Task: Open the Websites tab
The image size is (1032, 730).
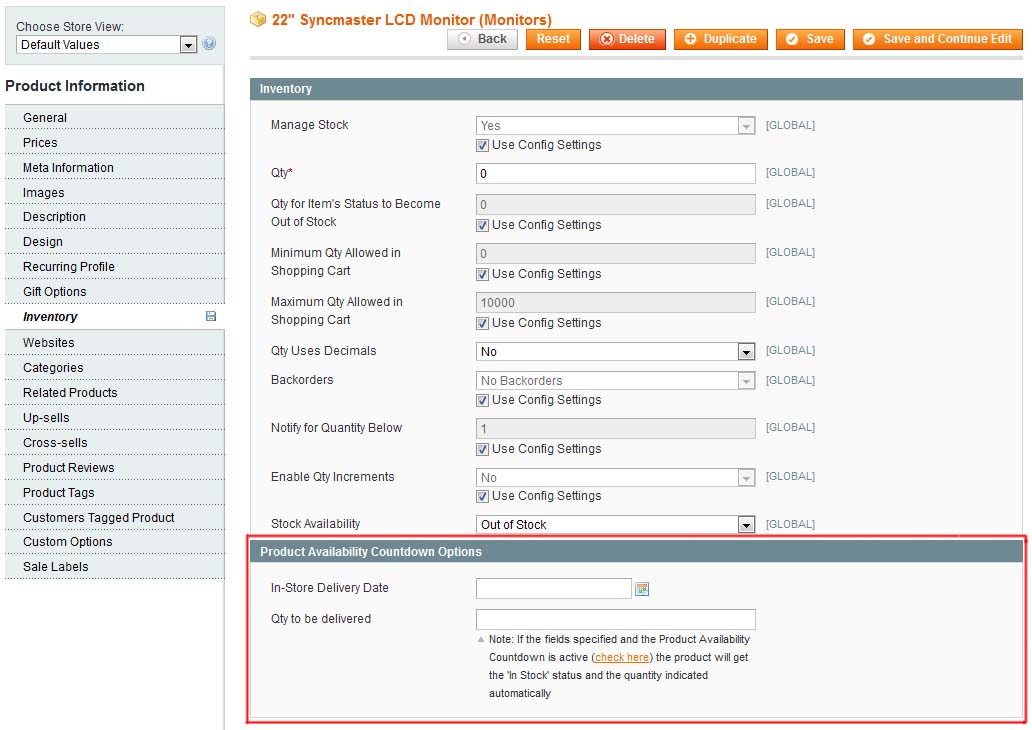Action: 115,343
